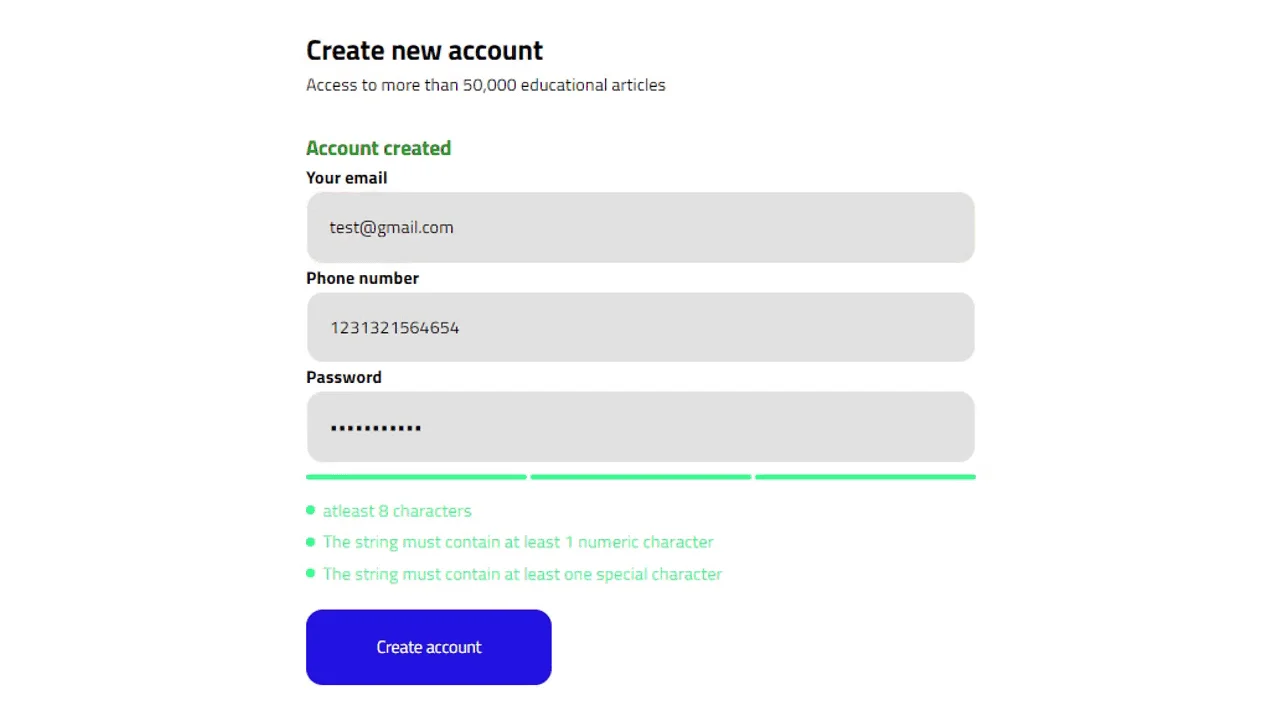The height and width of the screenshot is (720, 1280).
Task: Click the numeric character requirement text
Action: [518, 541]
